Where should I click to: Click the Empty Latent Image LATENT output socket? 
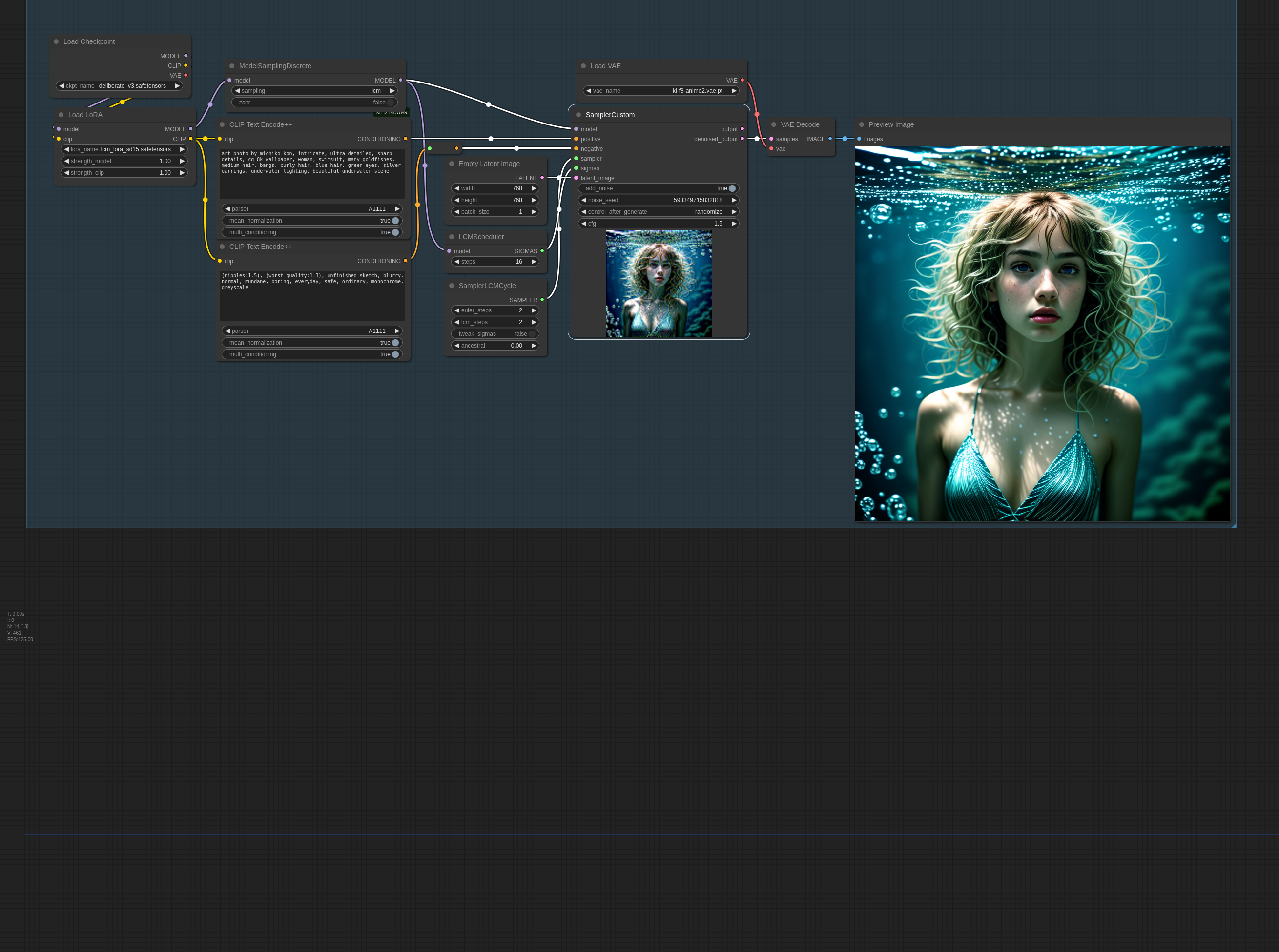point(542,178)
